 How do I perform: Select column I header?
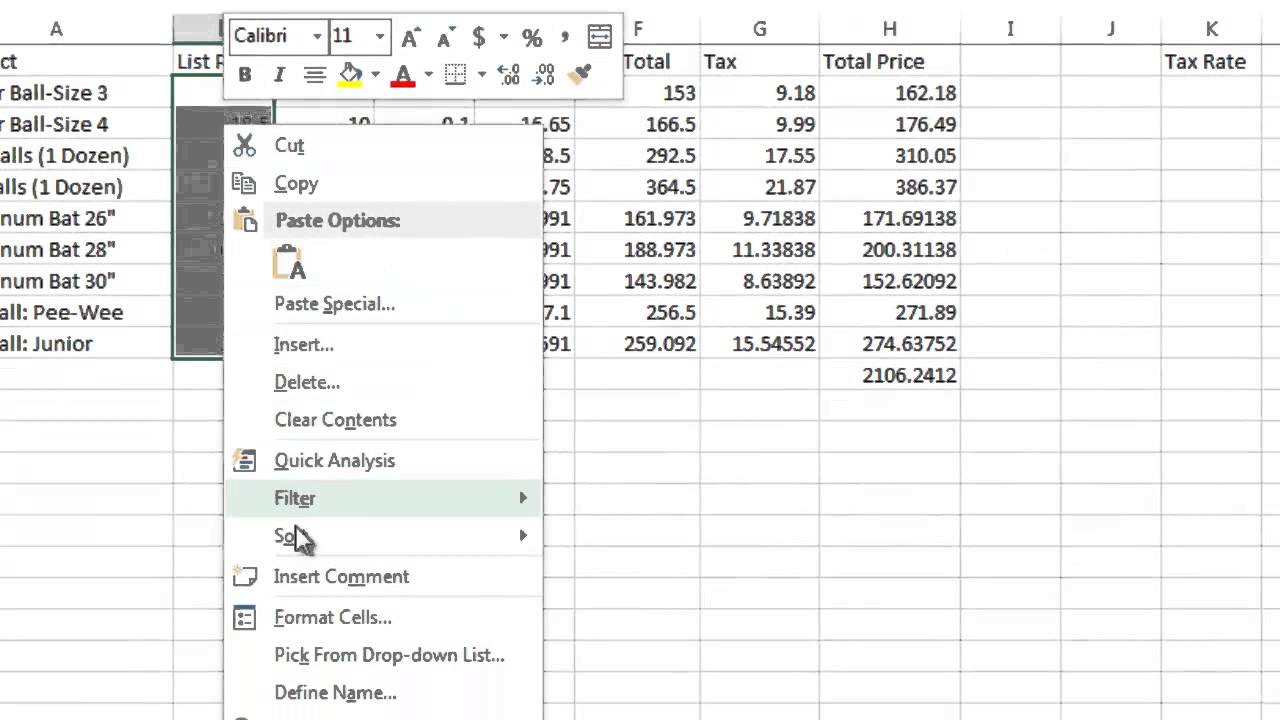[x=1010, y=30]
